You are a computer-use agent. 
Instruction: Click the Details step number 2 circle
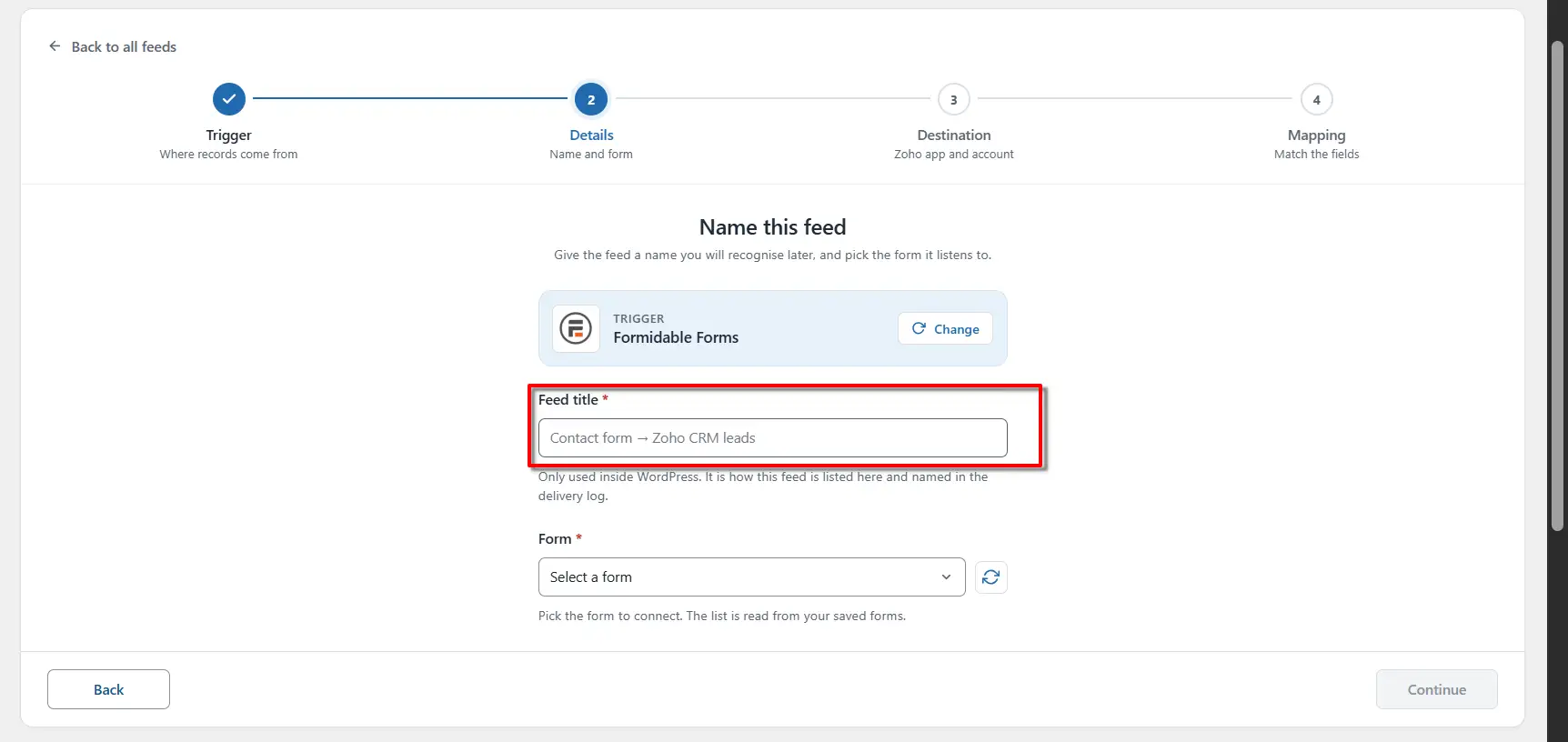pos(591,99)
